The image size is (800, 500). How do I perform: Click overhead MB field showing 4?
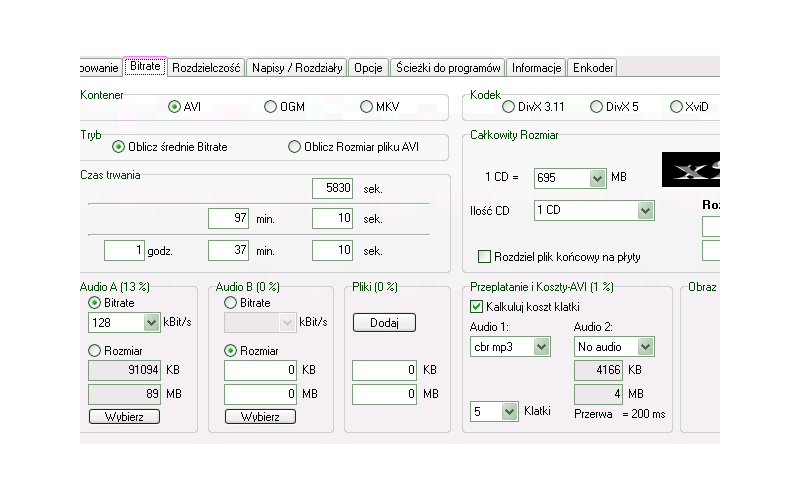598,394
